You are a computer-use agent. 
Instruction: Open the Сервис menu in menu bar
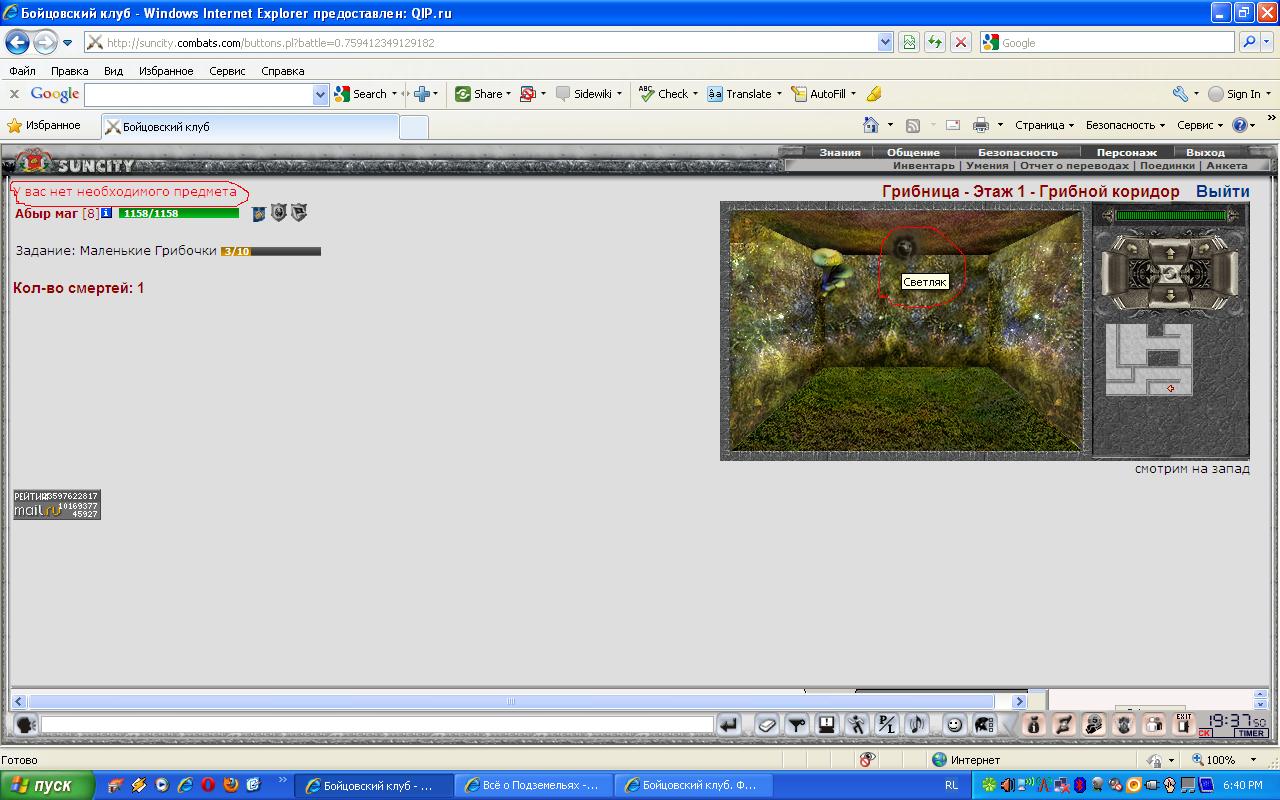[x=227, y=71]
